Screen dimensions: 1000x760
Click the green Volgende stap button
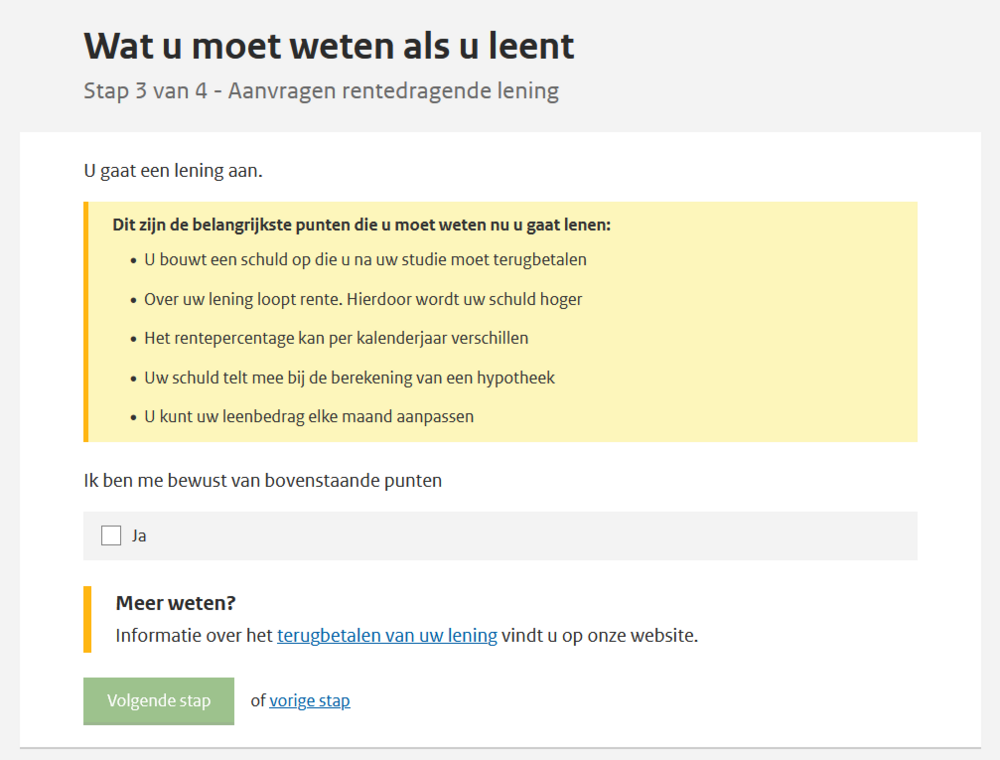pyautogui.click(x=159, y=701)
